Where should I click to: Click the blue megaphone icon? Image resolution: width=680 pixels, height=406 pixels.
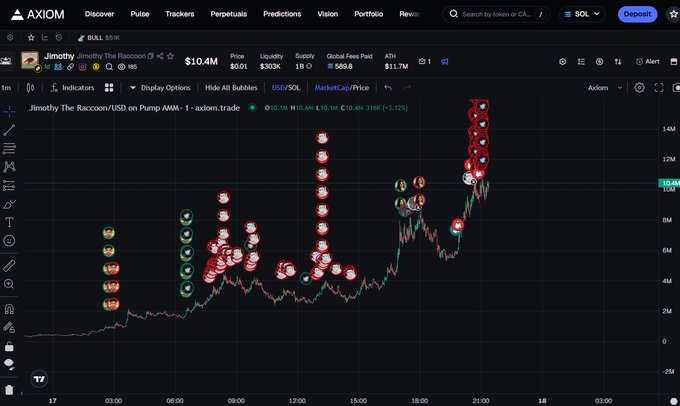click(x=445, y=62)
